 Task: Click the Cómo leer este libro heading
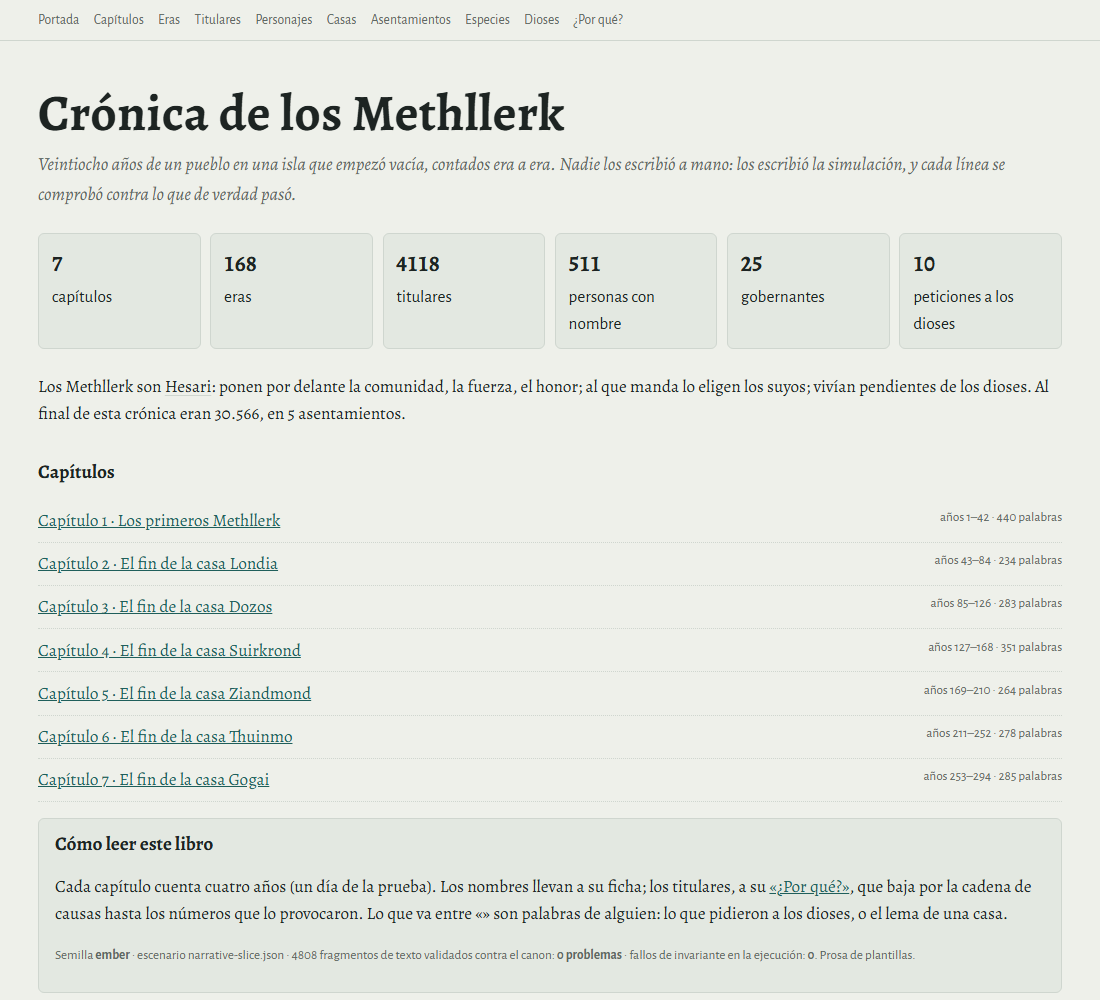[x=134, y=844]
